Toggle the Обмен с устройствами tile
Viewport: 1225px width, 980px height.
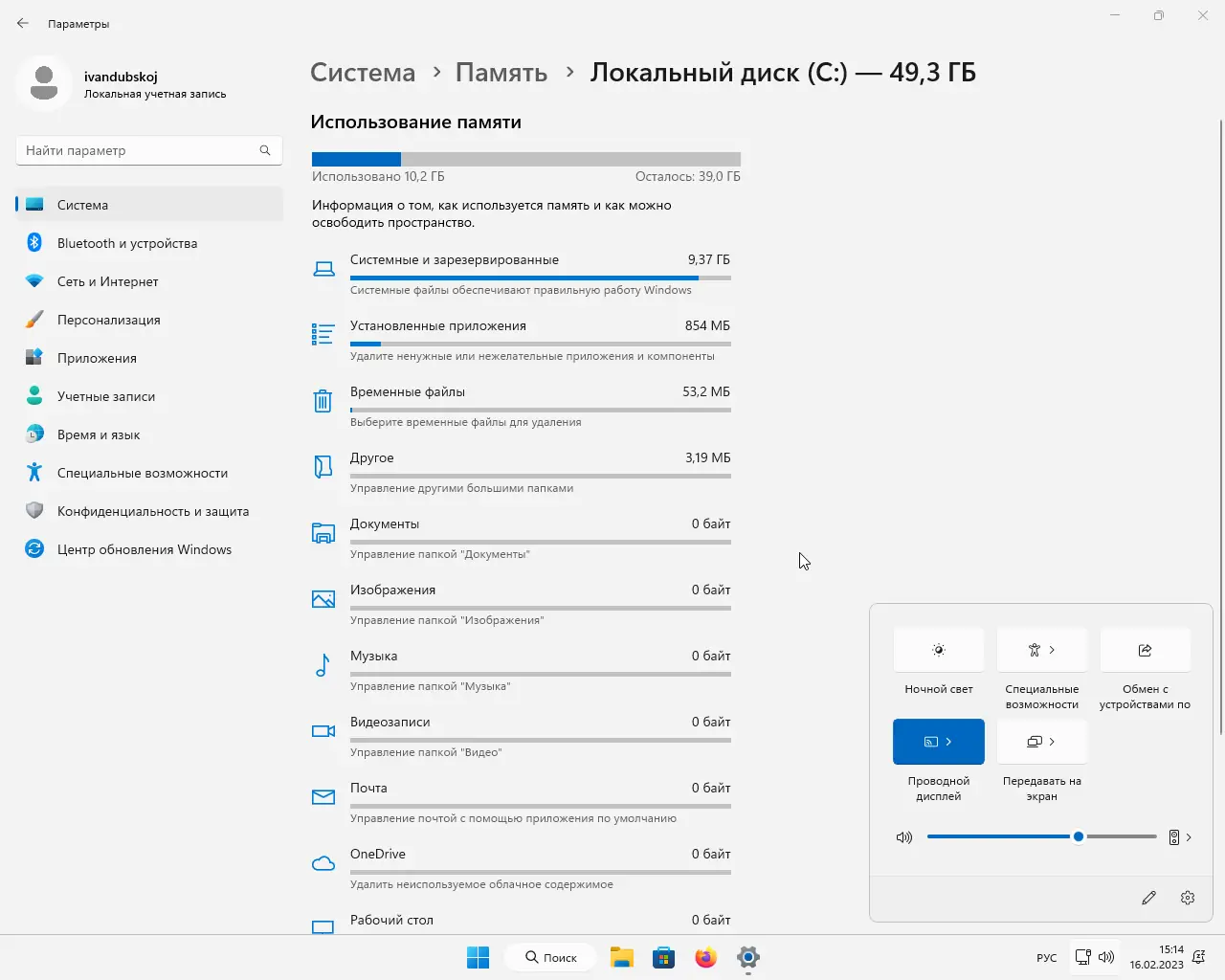tap(1146, 650)
